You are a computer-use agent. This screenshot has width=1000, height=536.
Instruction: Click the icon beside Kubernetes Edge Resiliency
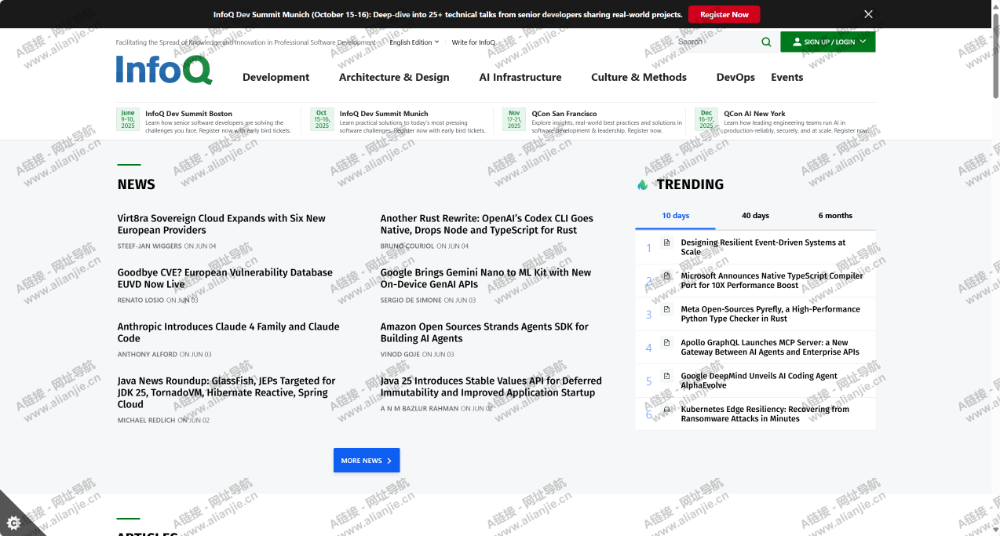[666, 409]
